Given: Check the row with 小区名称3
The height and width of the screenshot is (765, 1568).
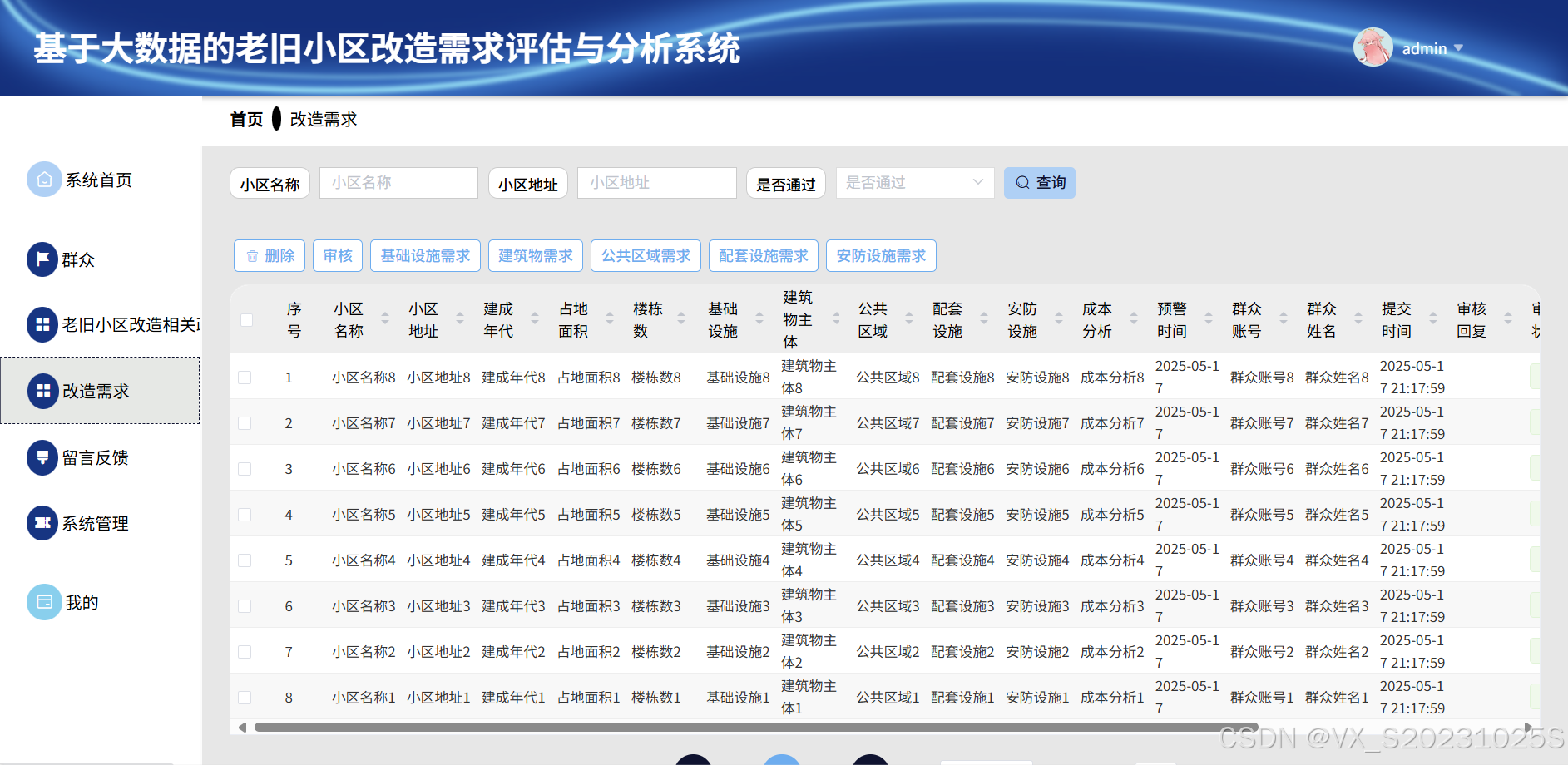Looking at the screenshot, I should [x=245, y=606].
